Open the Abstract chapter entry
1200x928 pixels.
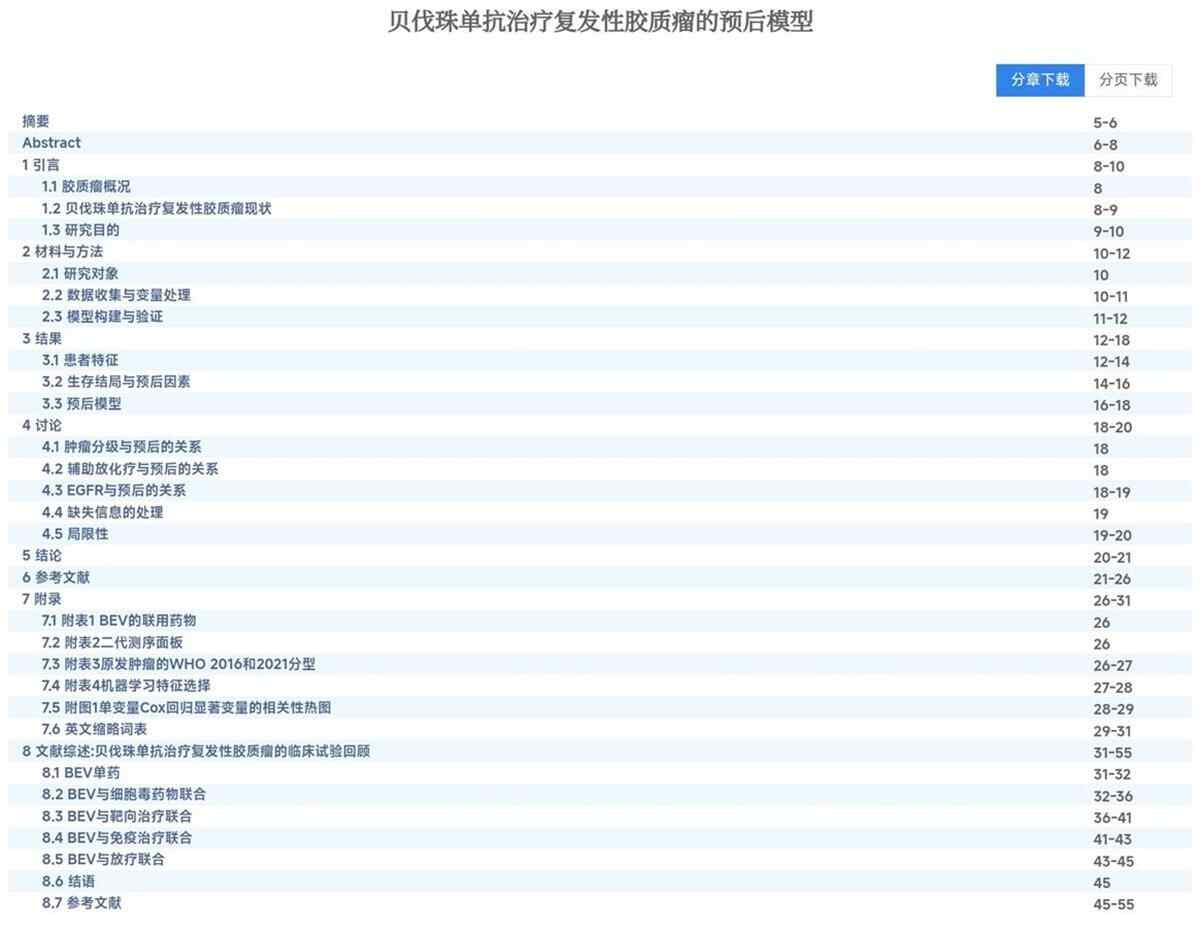(52, 143)
